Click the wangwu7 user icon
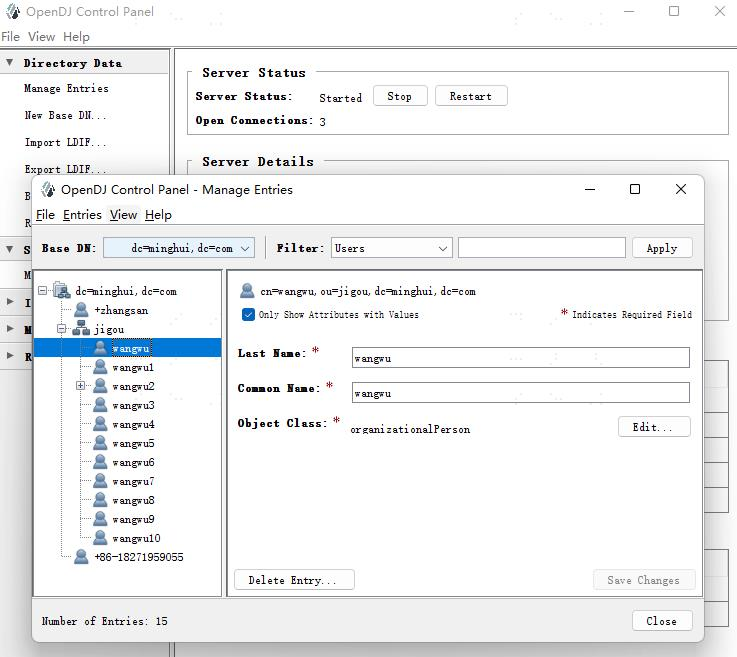 pyautogui.click(x=100, y=481)
